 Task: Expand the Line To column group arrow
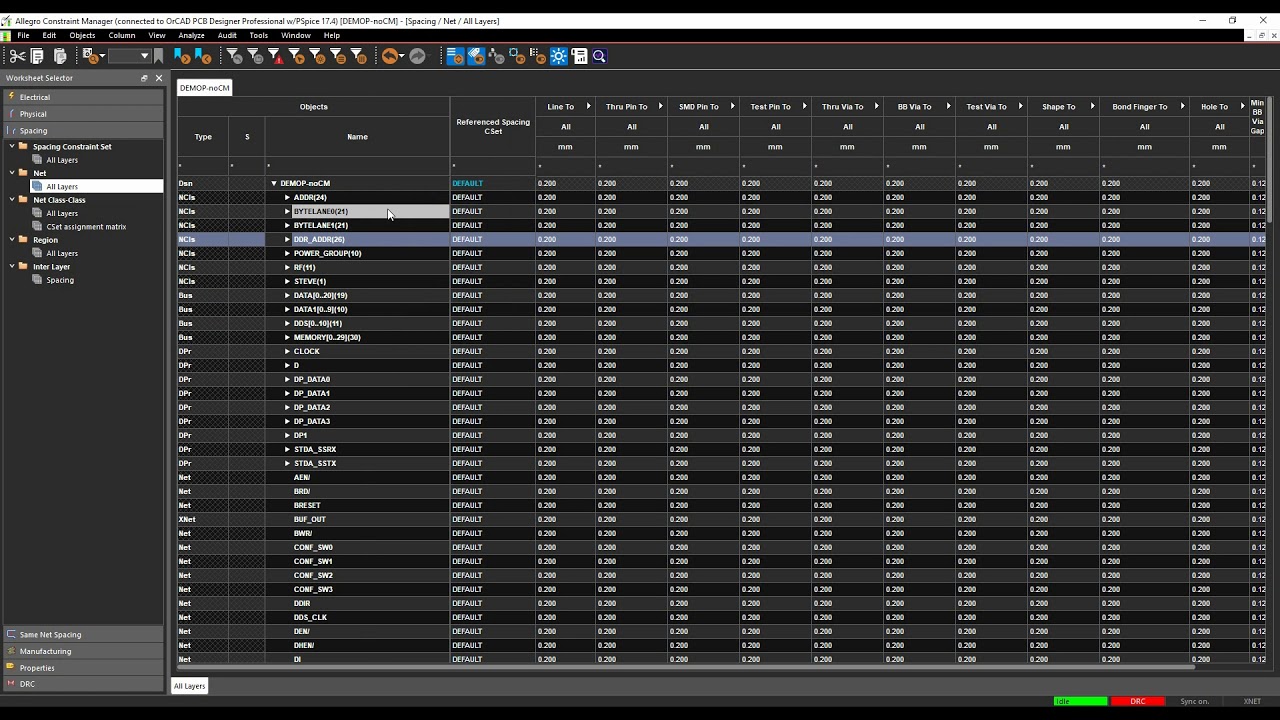pos(588,106)
